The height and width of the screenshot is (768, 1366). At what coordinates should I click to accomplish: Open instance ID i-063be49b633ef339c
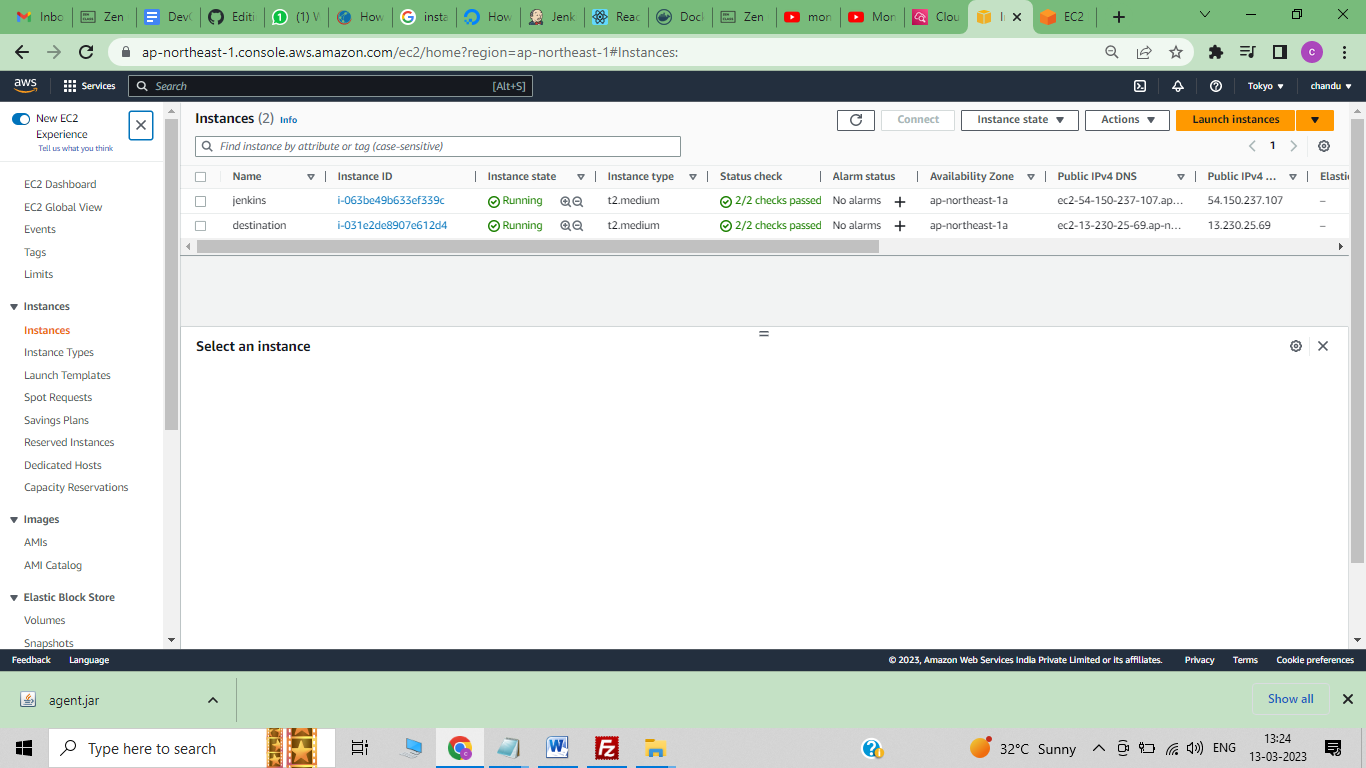(x=391, y=200)
